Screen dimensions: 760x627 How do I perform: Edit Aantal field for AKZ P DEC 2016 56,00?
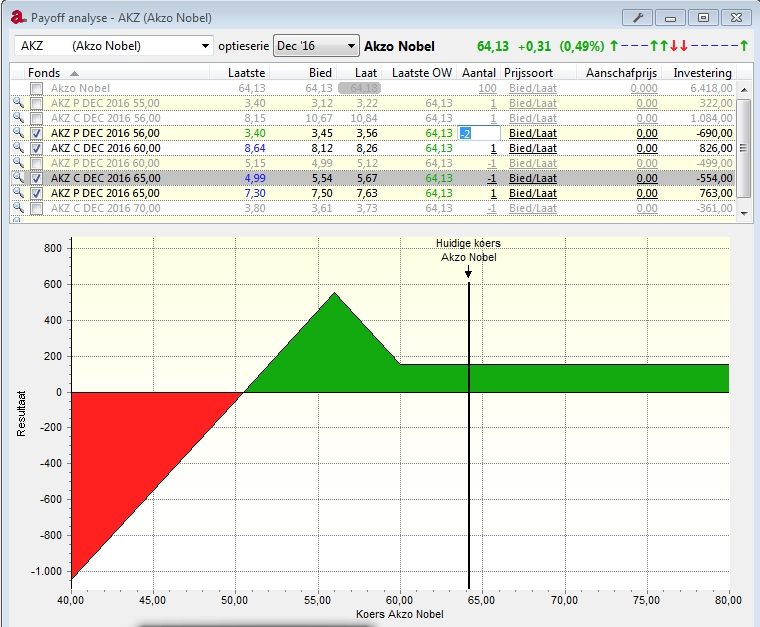tap(479, 133)
